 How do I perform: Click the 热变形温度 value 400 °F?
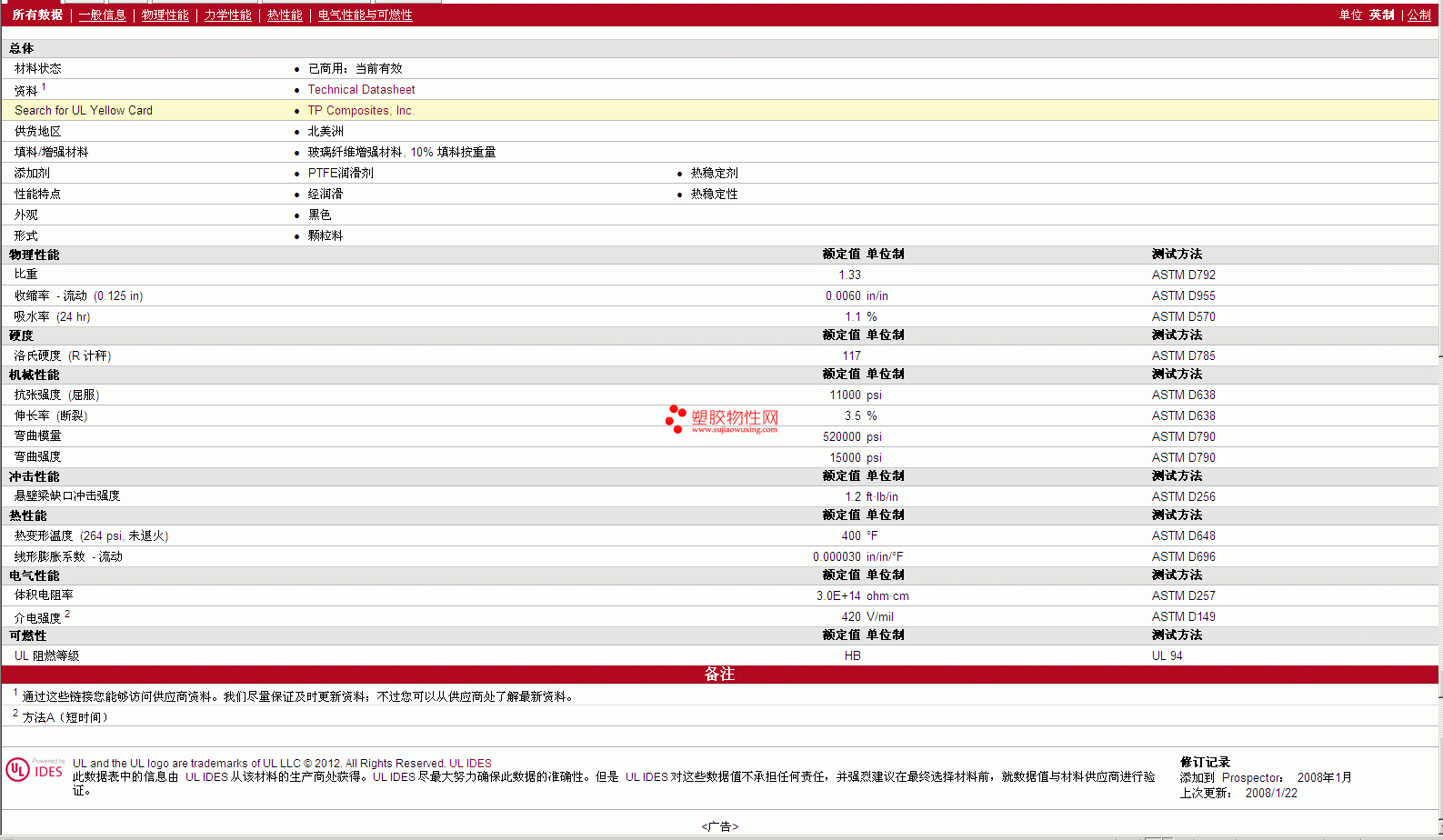(859, 535)
